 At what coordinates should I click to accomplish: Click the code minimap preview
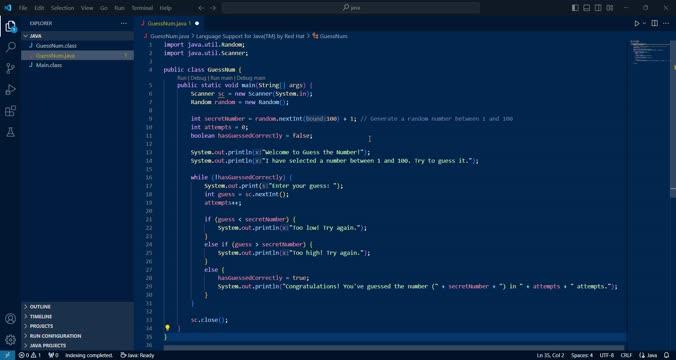(649, 52)
